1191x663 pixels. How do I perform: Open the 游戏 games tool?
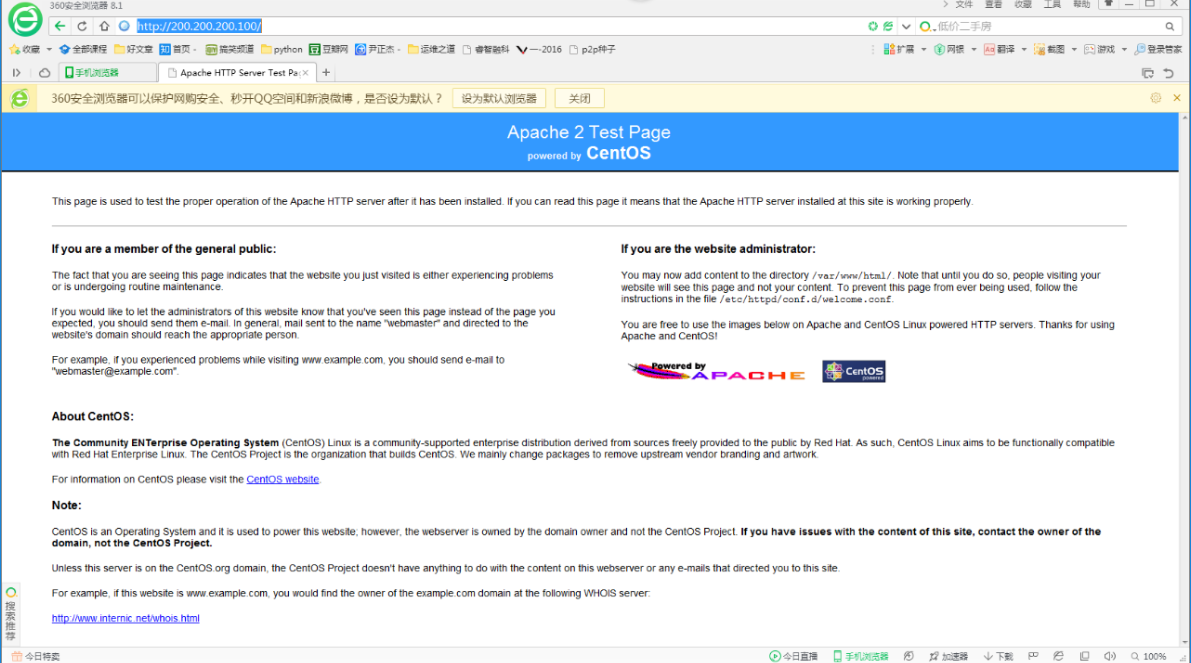tap(1099, 49)
